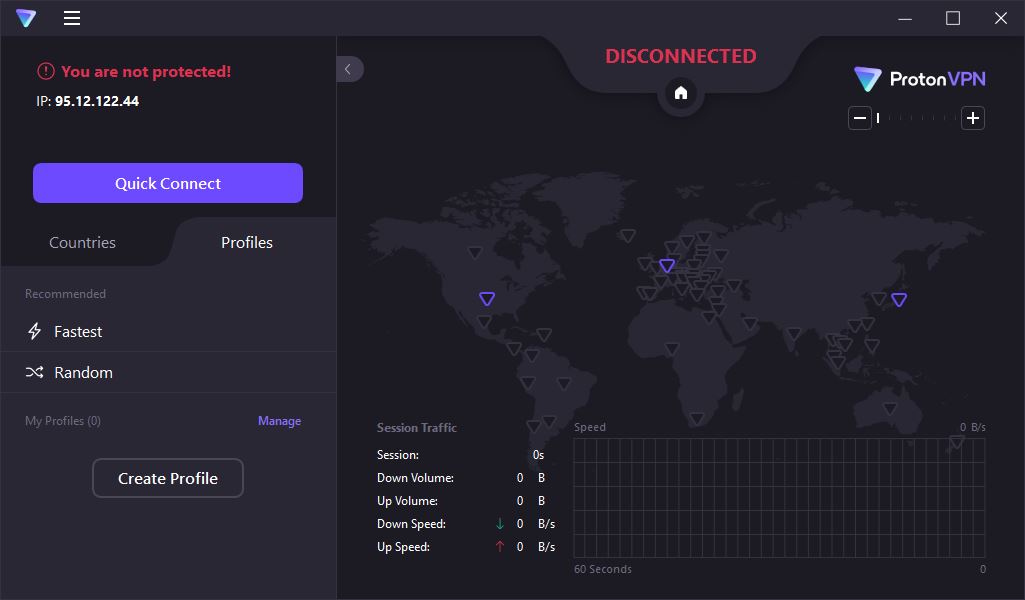Switch to the Countries tab
The image size is (1025, 600).
[82, 242]
